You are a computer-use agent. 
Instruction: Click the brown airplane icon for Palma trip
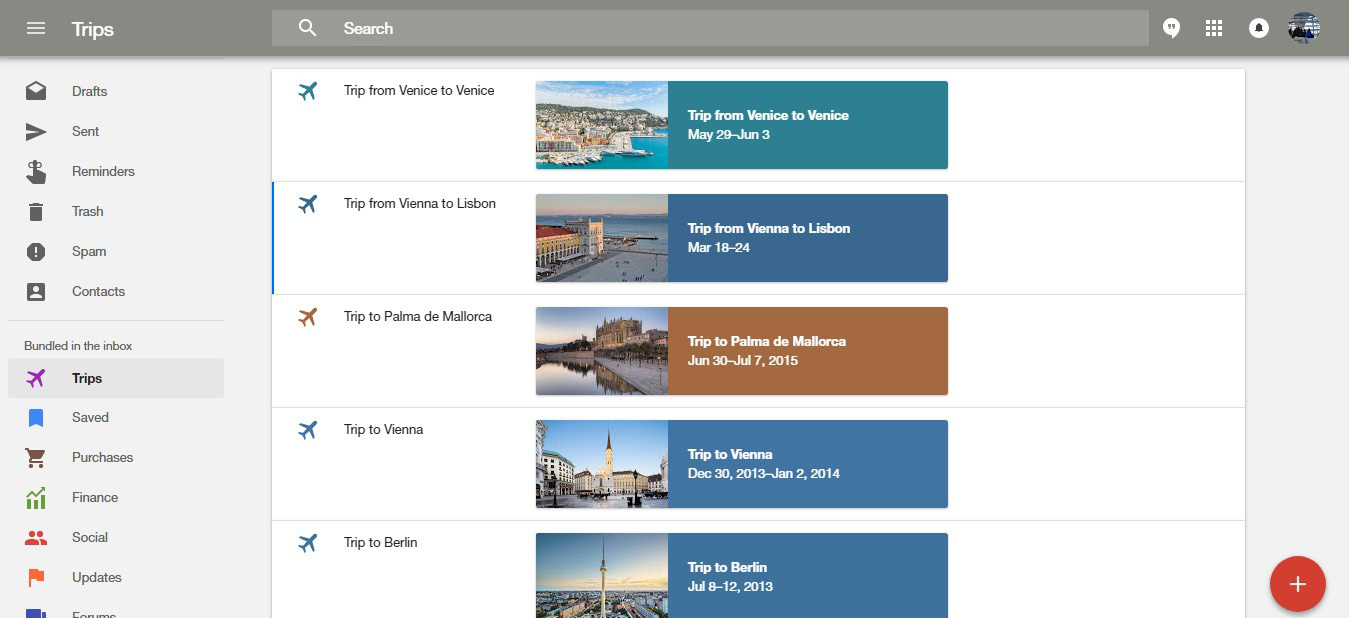(308, 317)
